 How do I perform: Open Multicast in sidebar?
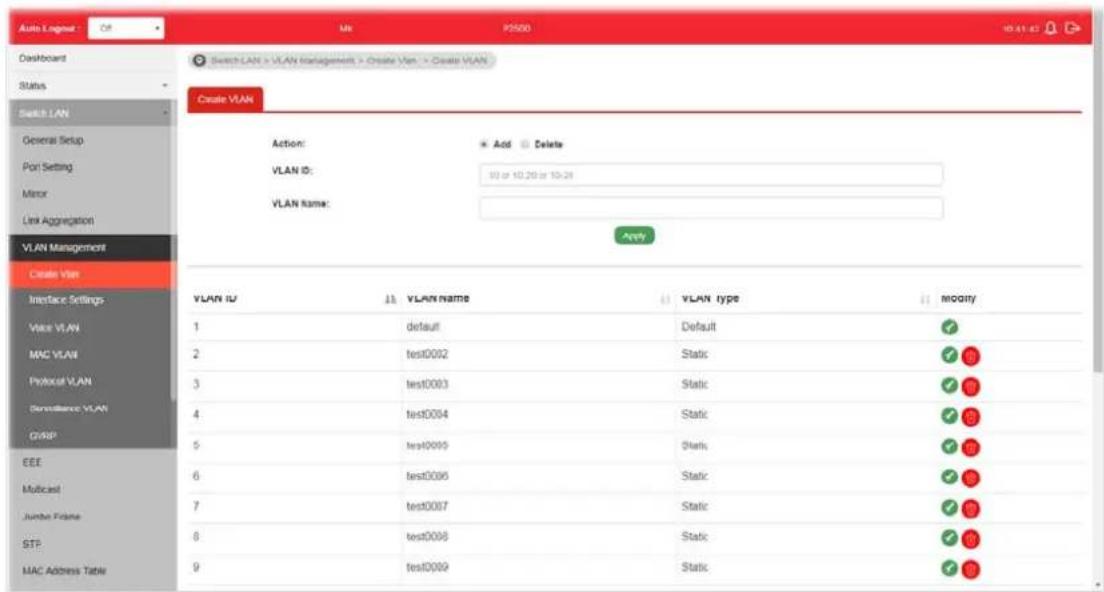pyautogui.click(x=92, y=489)
